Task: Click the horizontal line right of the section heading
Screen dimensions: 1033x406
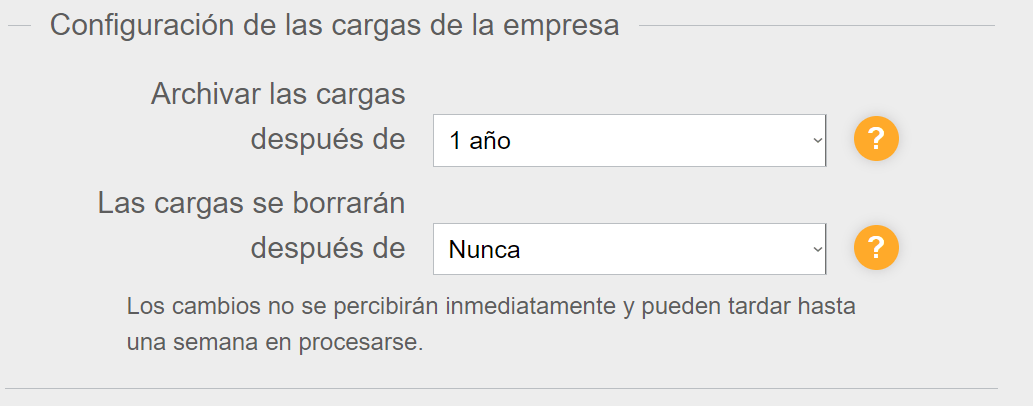Action: coord(816,25)
